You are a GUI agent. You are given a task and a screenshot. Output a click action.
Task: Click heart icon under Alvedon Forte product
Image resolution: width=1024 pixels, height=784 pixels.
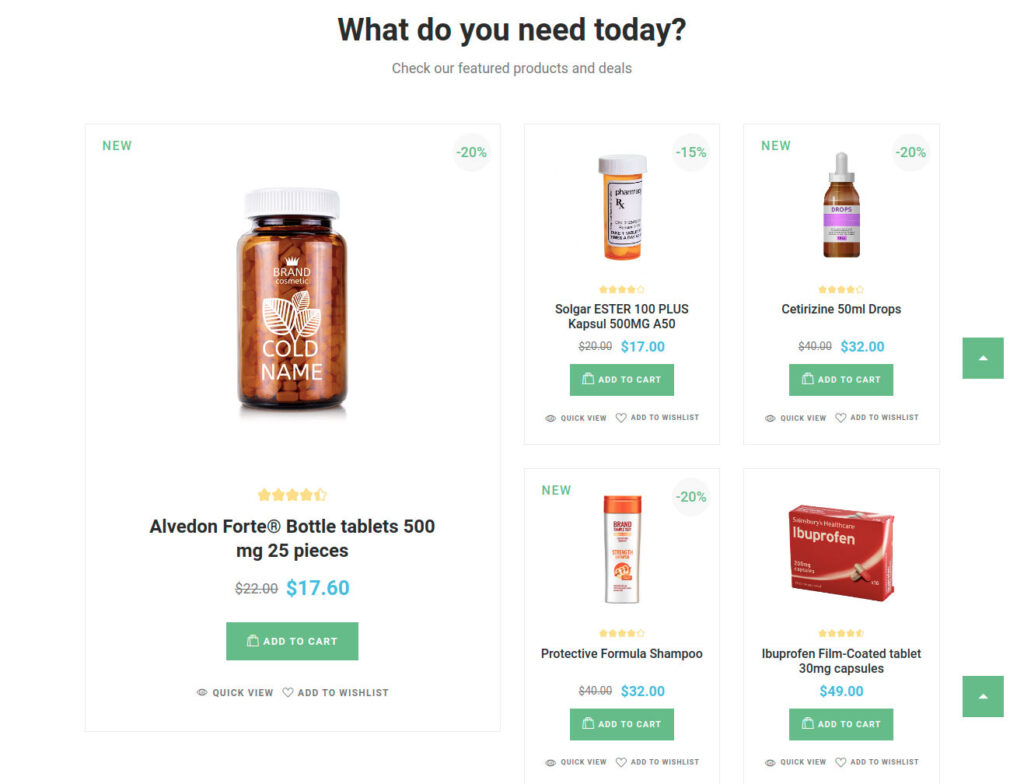click(288, 692)
